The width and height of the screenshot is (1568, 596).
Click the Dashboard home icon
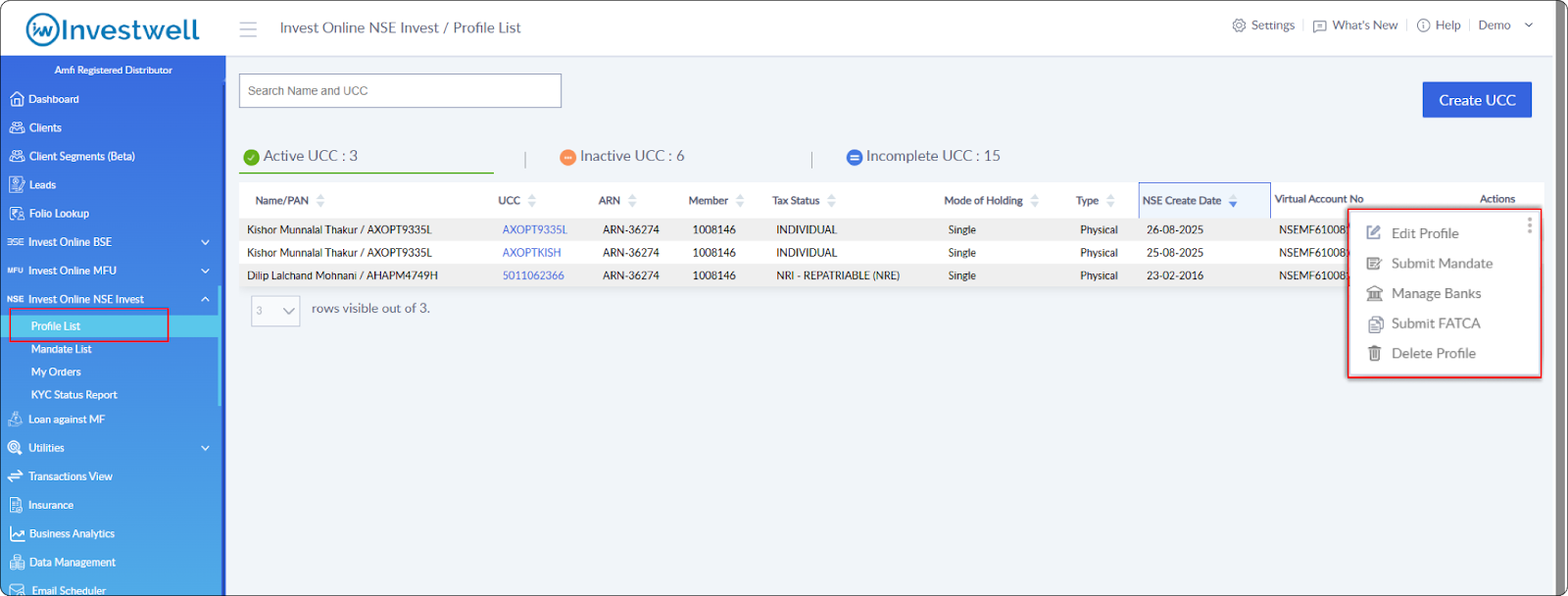tap(17, 99)
